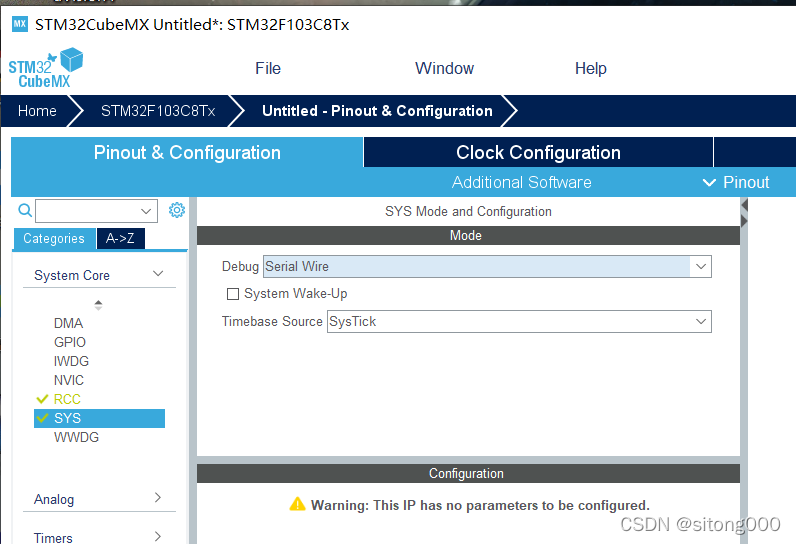Image resolution: width=796 pixels, height=544 pixels.
Task: Click the STM32CubeMX logo icon
Action: (46, 68)
